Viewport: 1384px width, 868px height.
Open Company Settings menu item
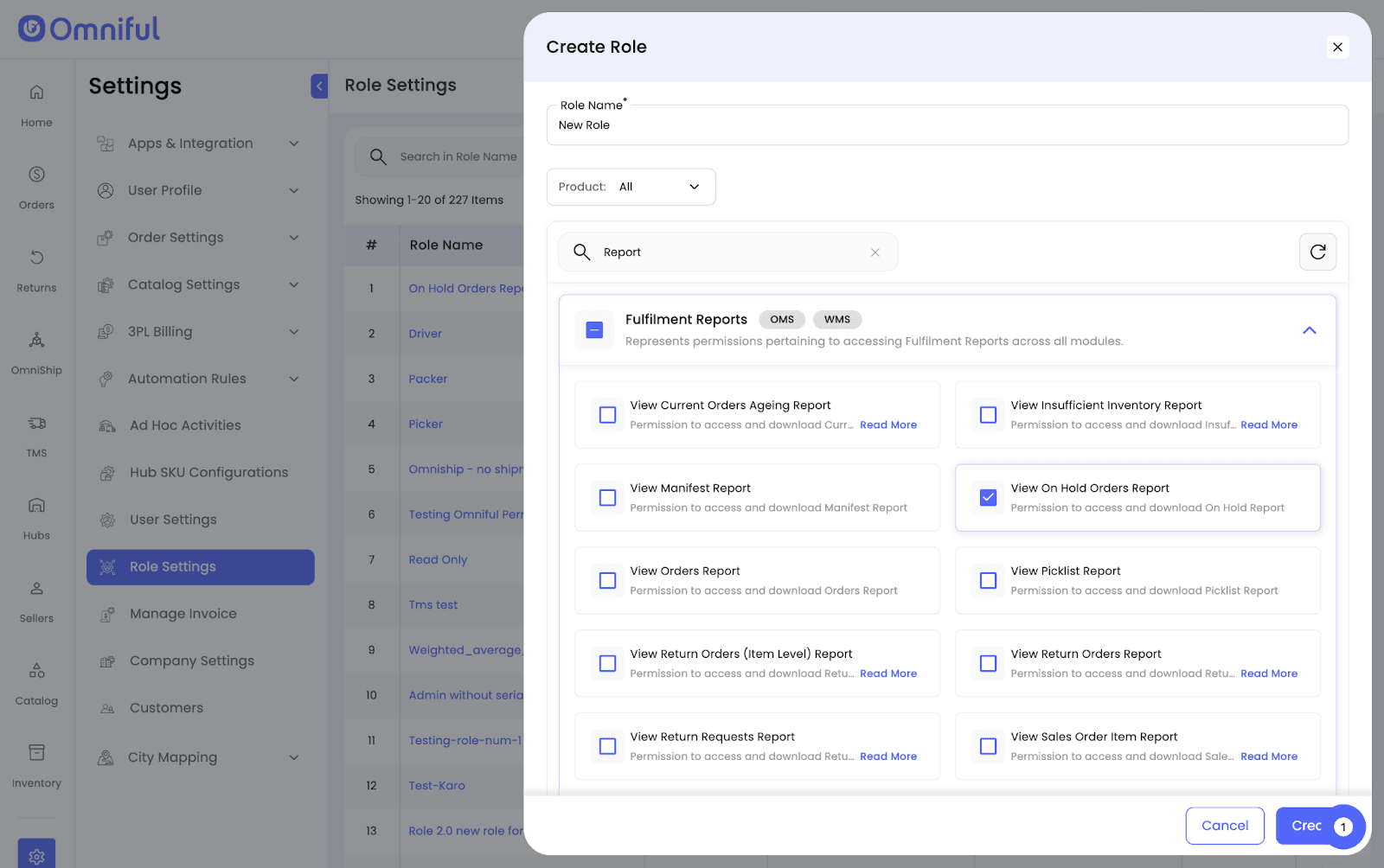(191, 661)
